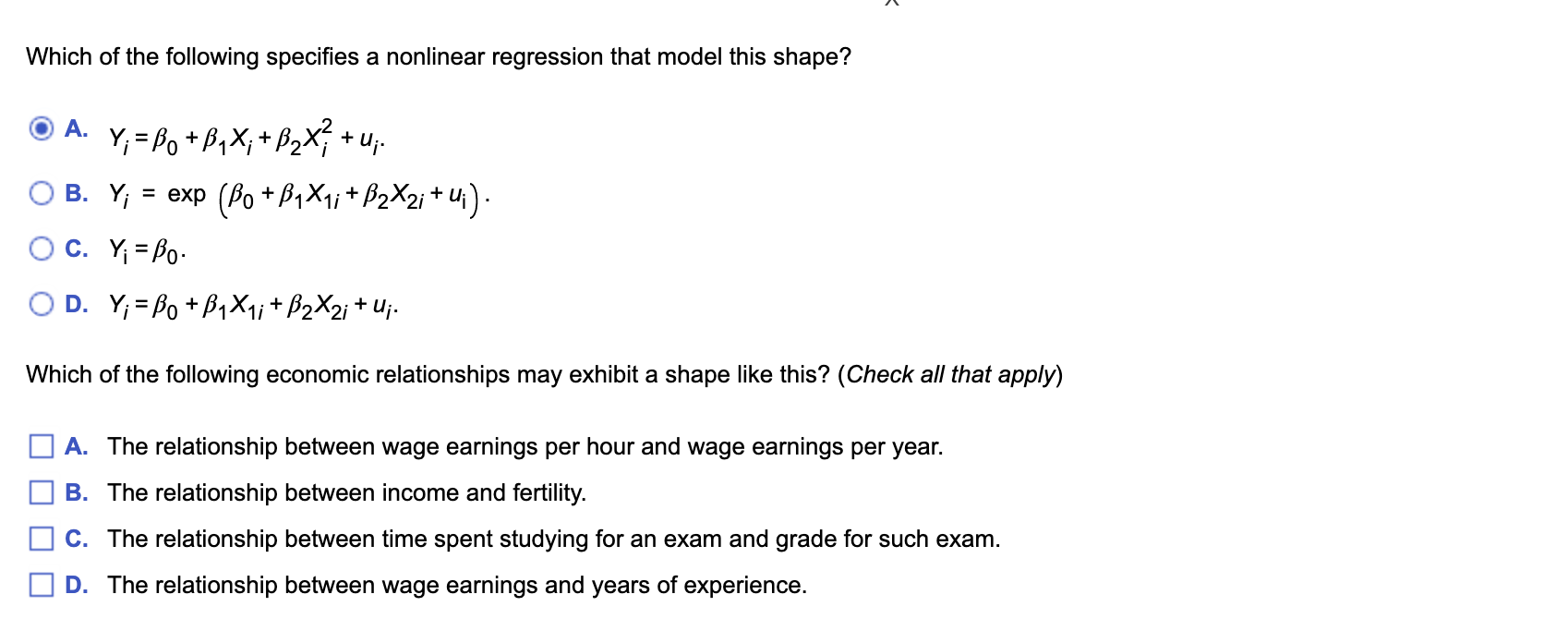
Task: Check the box for relationship A
Action: click(x=41, y=447)
